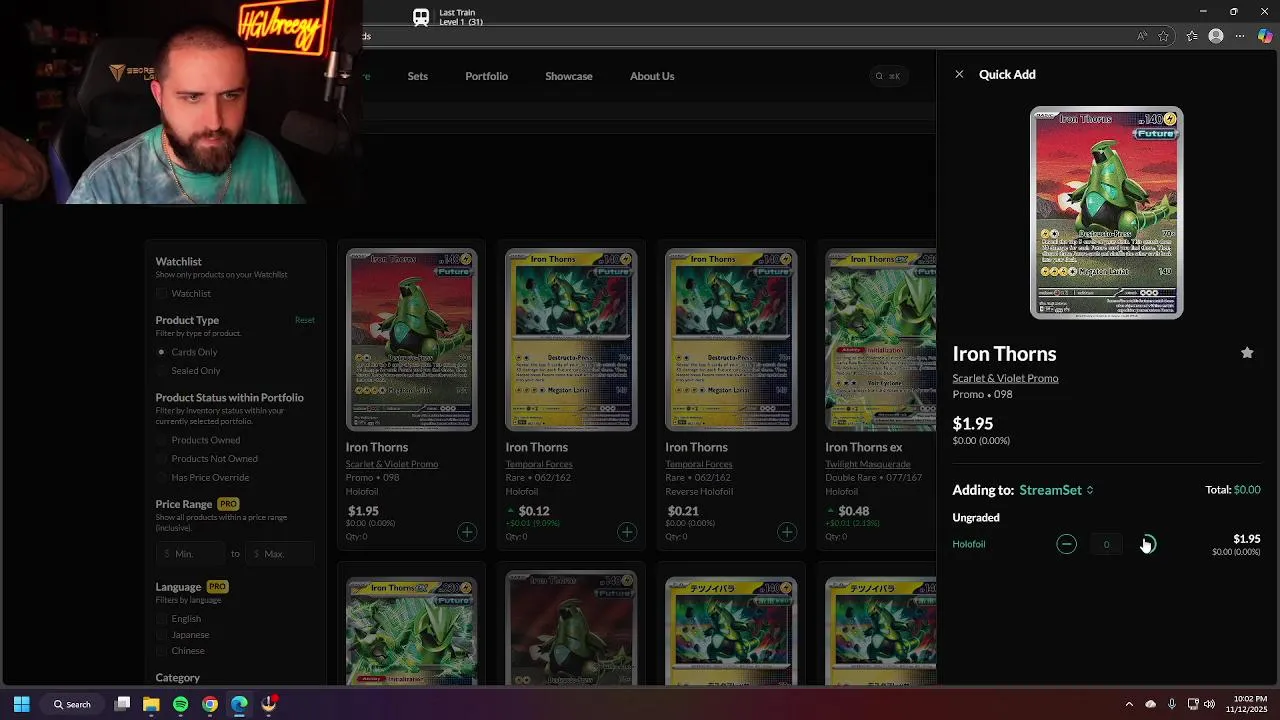Click the Min price input field
The width and height of the screenshot is (1280, 720).
[x=190, y=553]
